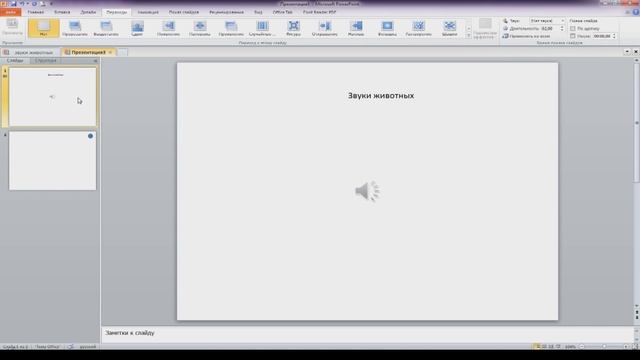The width and height of the screenshot is (640, 360).
Task: Close the slides thumbnail pane
Action: click(96, 60)
